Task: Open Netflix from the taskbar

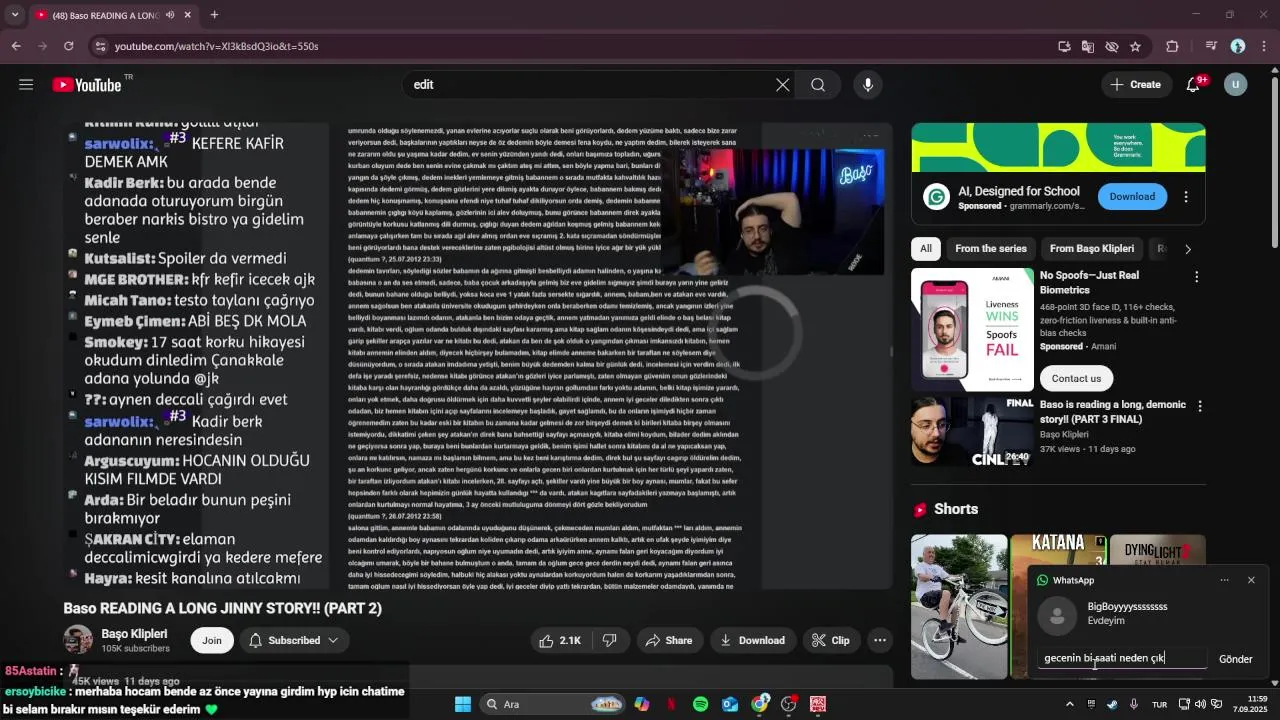Action: [x=671, y=704]
